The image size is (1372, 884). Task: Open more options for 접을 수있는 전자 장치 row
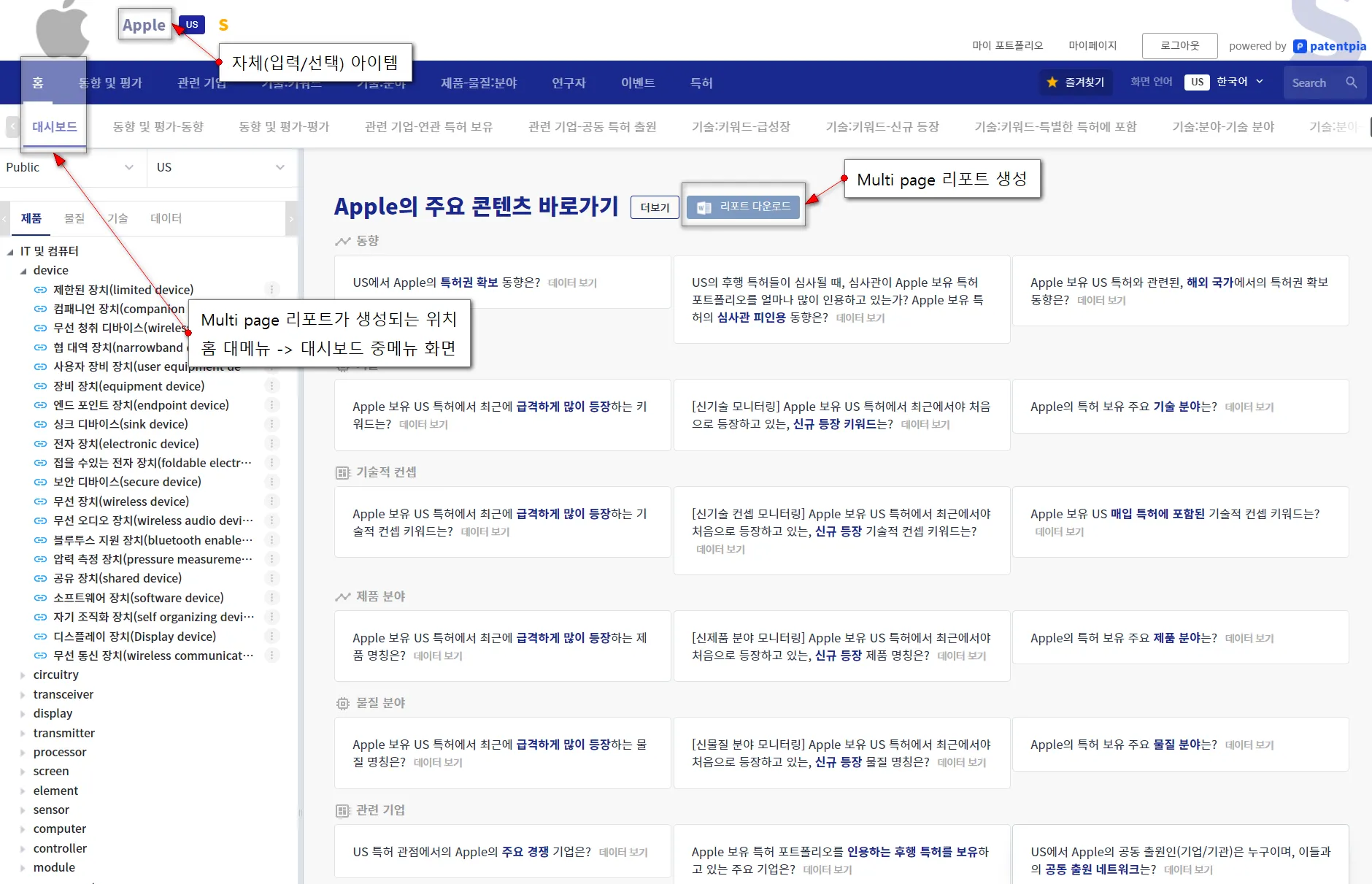pos(271,463)
